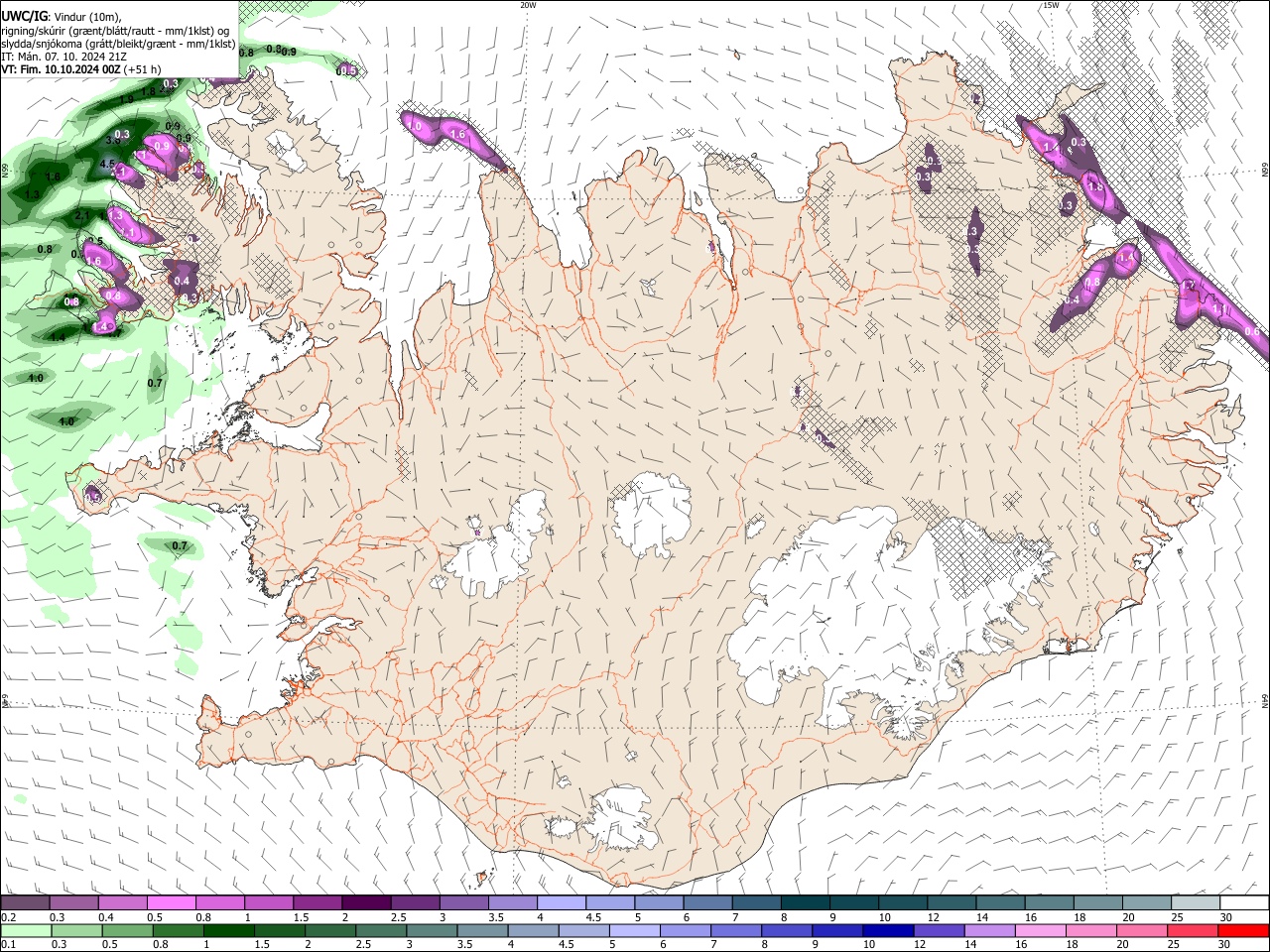Click the 0.1 label under the rain scale

(8, 945)
